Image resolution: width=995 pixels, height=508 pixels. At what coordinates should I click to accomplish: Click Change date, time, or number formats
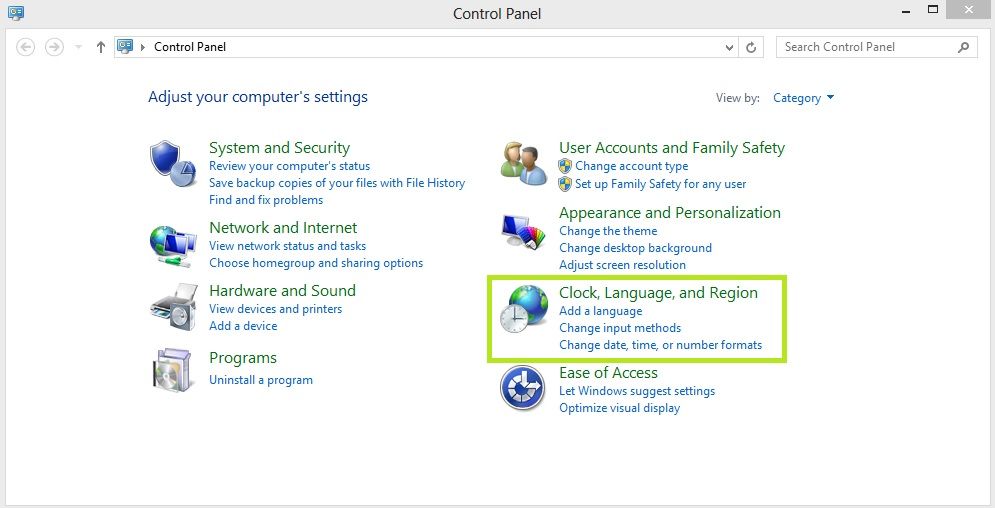[661, 345]
